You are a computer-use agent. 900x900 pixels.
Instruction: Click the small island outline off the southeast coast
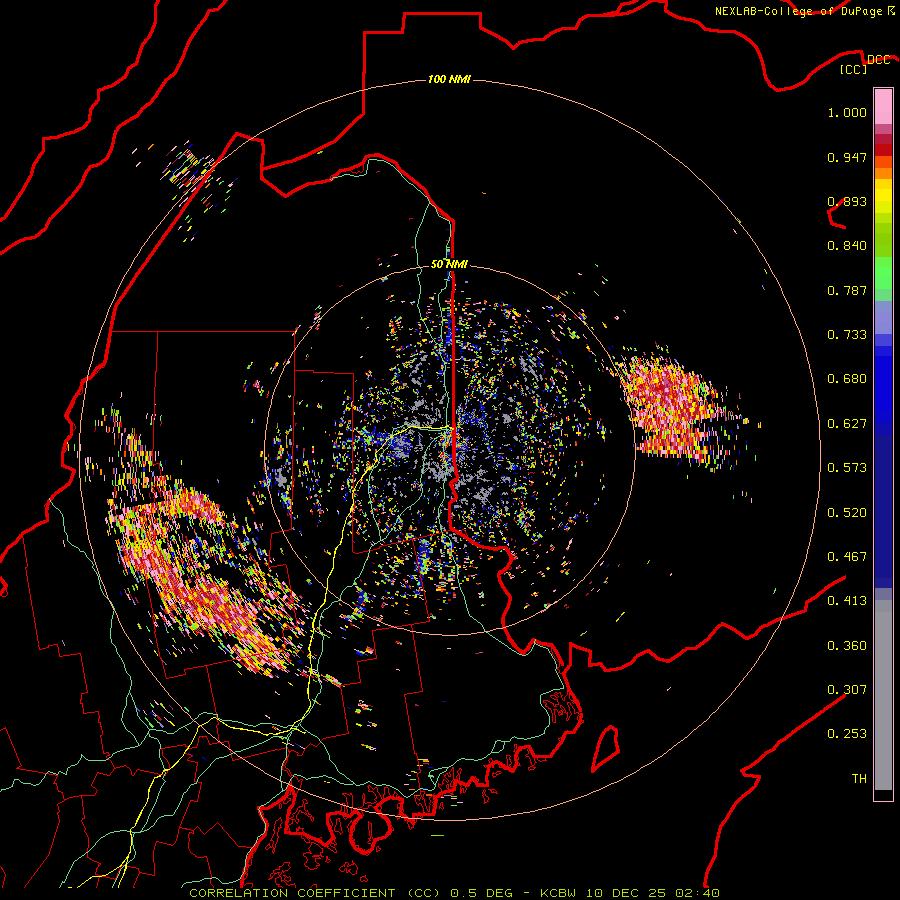click(606, 748)
